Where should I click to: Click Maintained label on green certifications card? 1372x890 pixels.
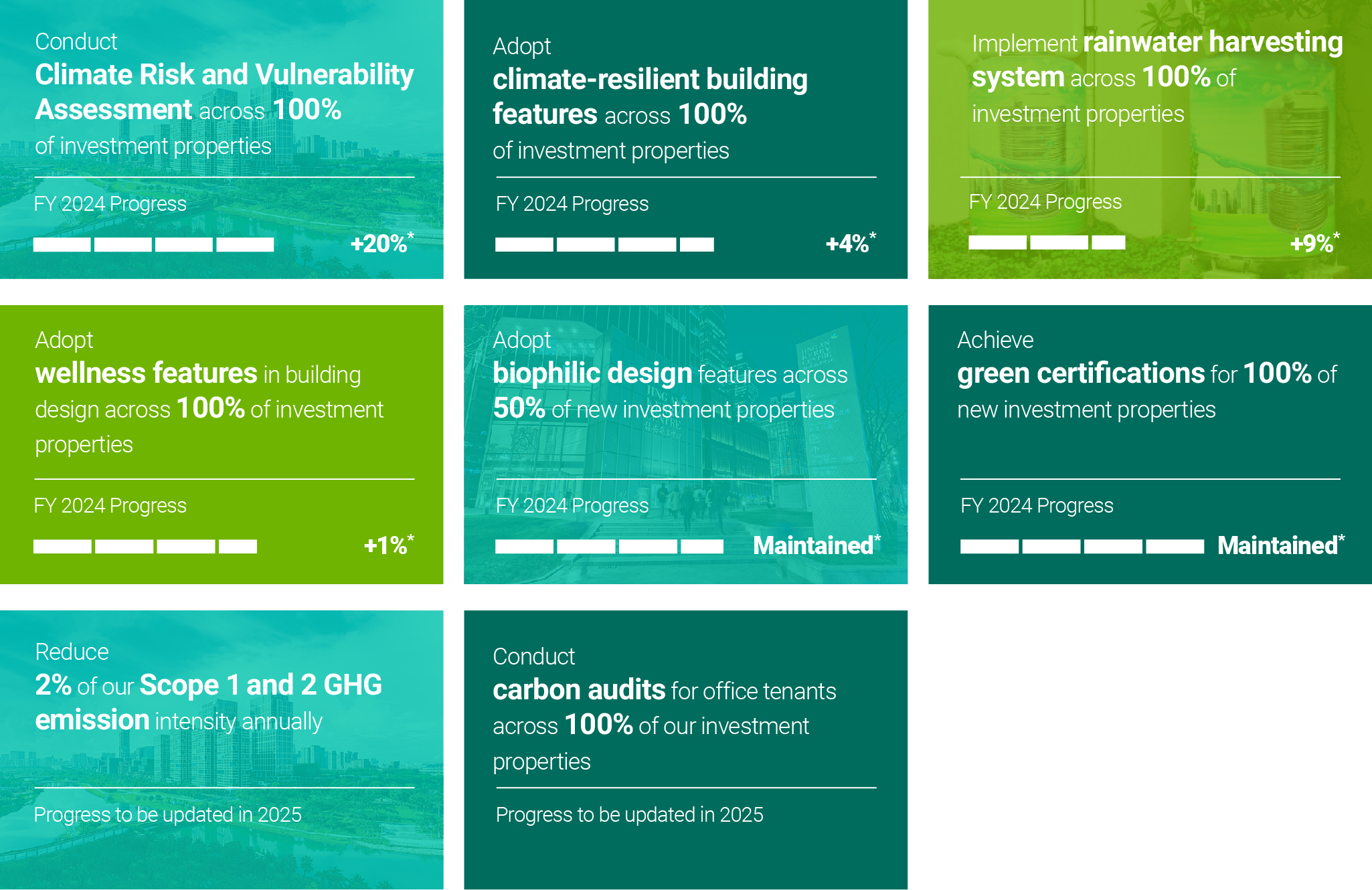[1281, 545]
